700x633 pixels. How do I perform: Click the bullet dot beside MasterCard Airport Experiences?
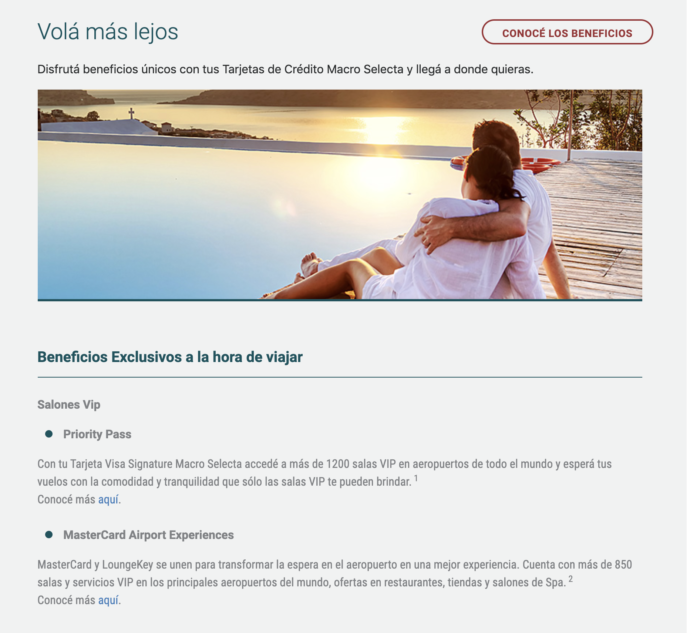tap(49, 534)
